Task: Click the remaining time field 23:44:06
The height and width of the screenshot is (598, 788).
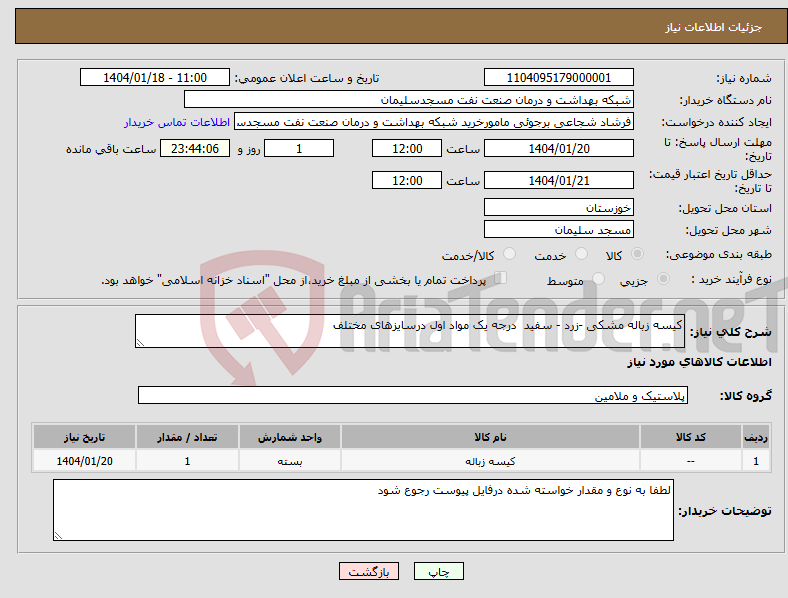Action: tap(195, 148)
